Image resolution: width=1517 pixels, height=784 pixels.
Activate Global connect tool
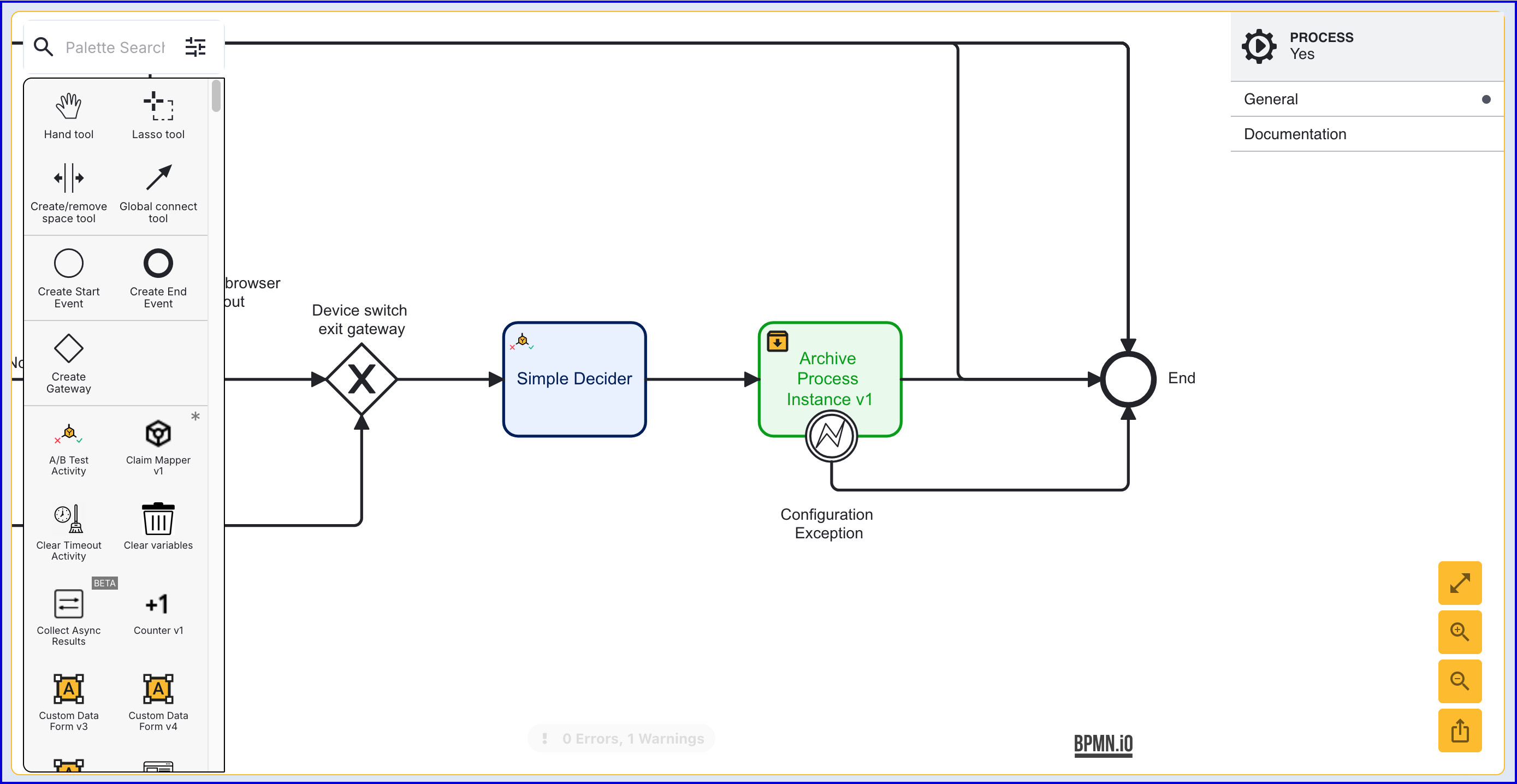tap(158, 194)
